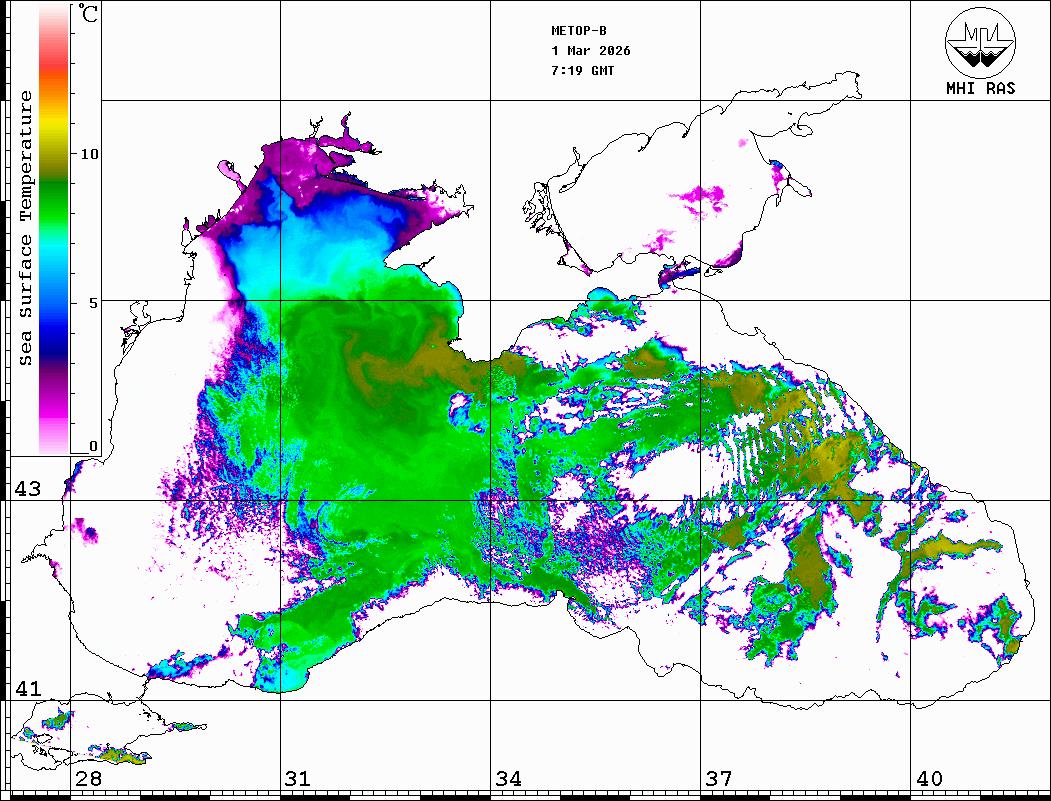Click the MHI RAS circular logo
Viewport: 1051px width, 801px height.
(980, 41)
